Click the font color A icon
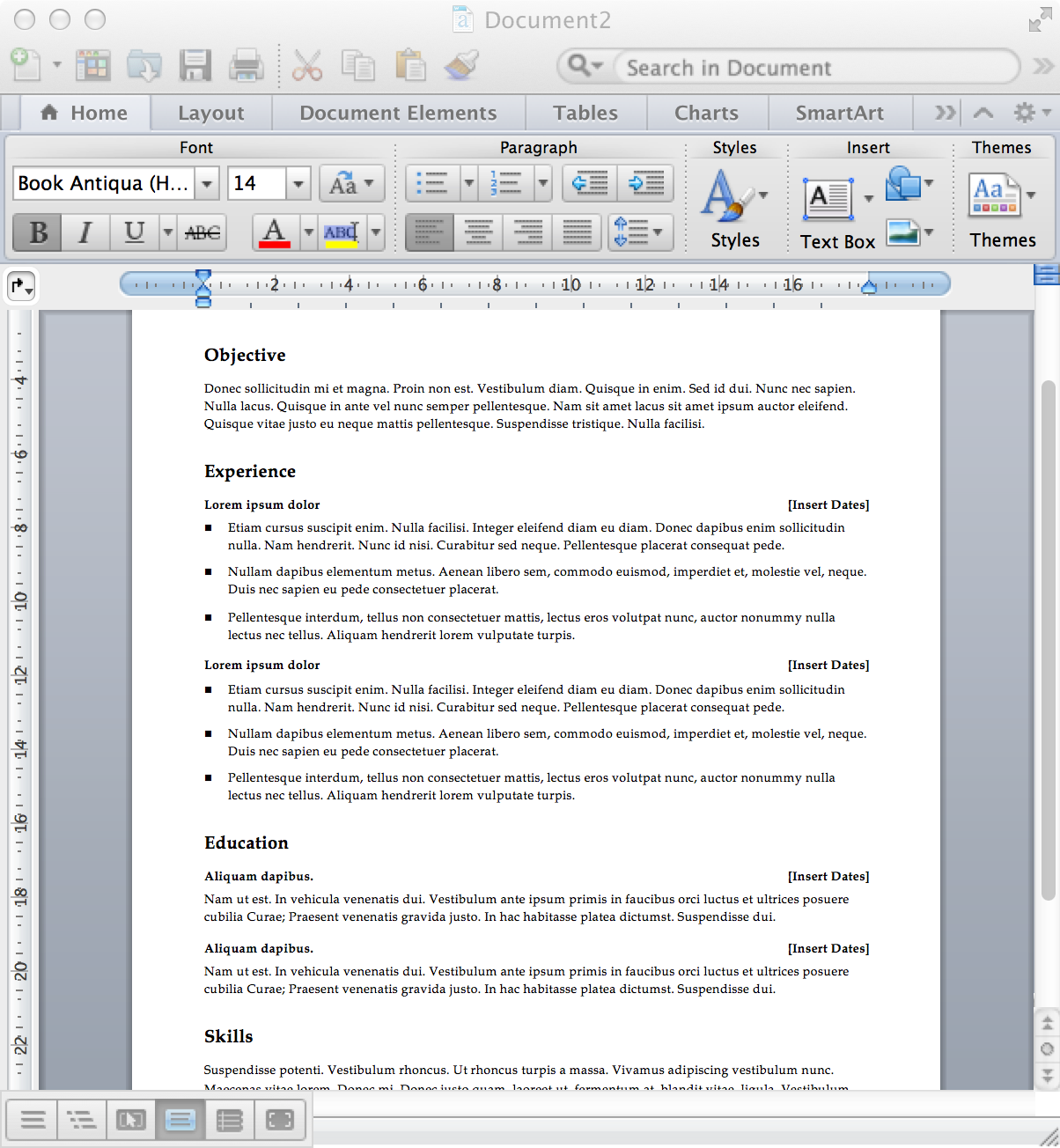Screen dimensions: 1060x1148 (275, 232)
